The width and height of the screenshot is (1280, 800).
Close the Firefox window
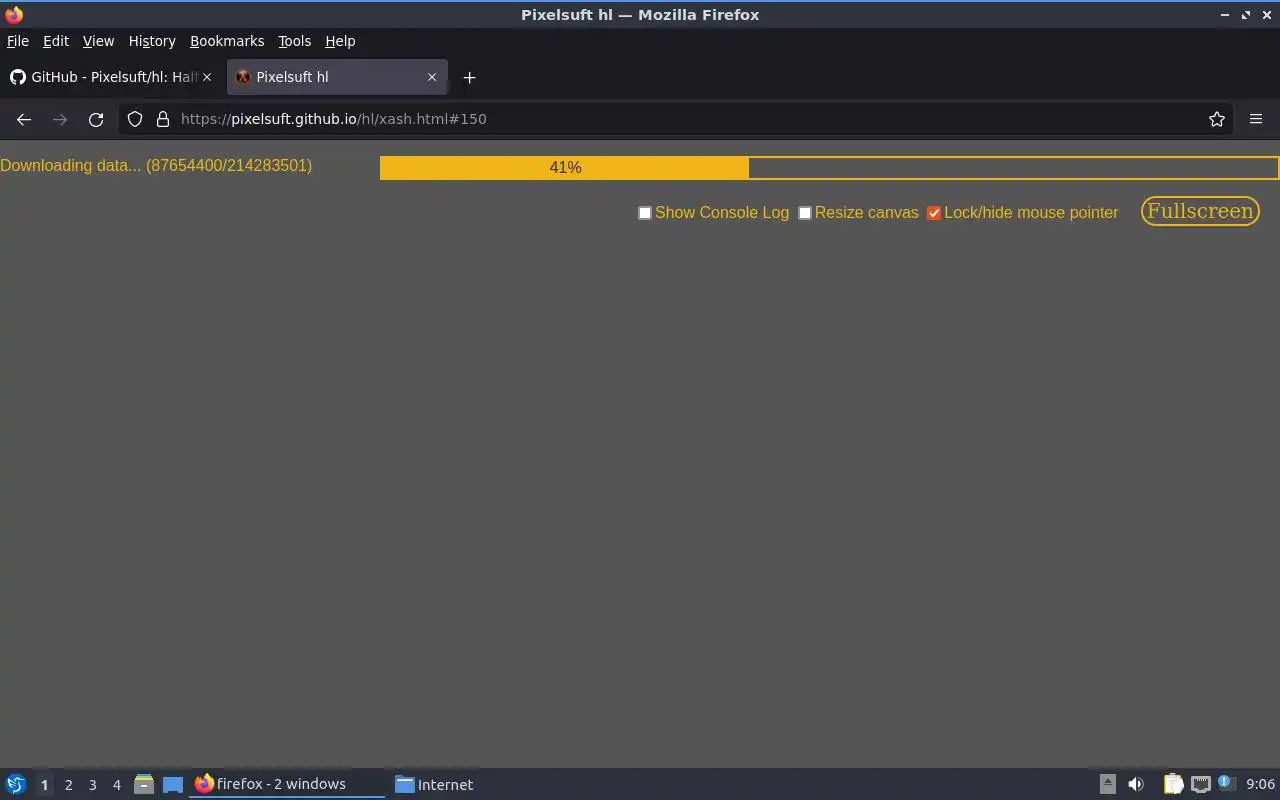point(1267,15)
